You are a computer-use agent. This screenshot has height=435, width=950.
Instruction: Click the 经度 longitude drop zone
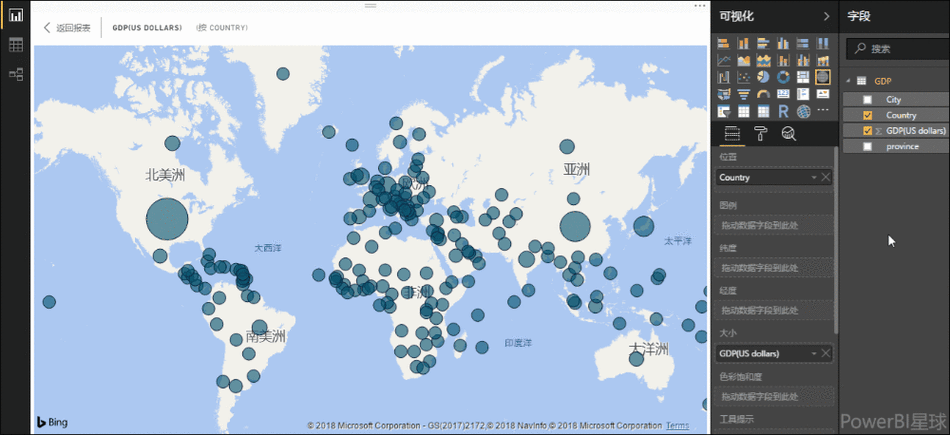pos(774,310)
